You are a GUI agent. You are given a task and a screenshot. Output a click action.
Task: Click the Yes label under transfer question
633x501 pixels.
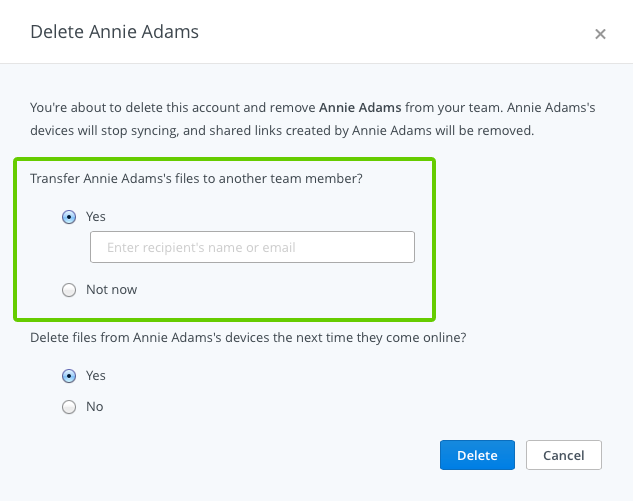click(96, 216)
